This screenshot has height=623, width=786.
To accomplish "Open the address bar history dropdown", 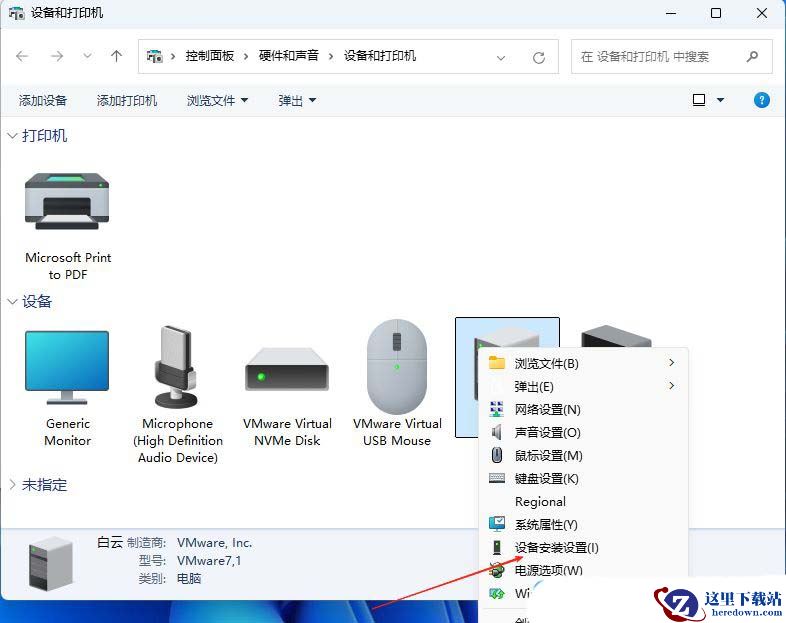I will point(500,58).
